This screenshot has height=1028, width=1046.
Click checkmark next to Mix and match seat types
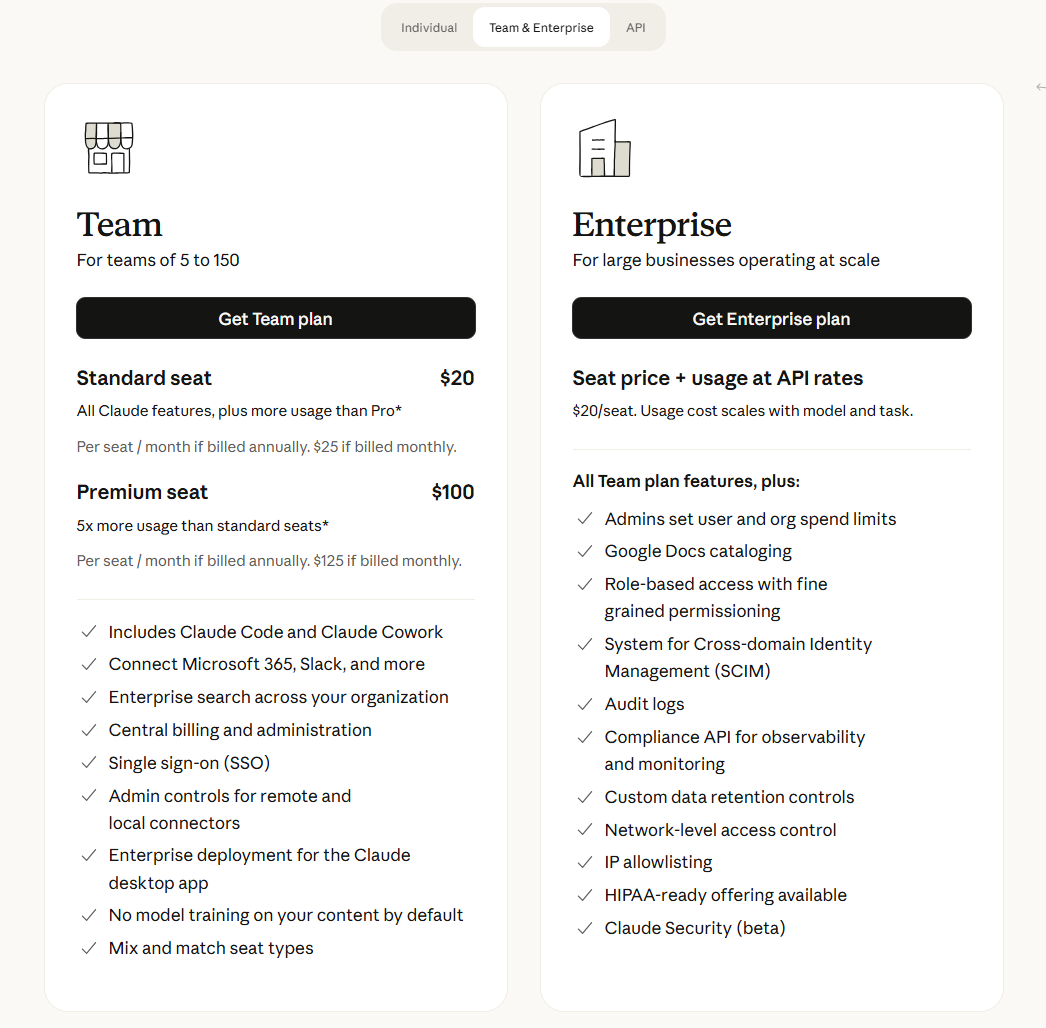click(89, 948)
